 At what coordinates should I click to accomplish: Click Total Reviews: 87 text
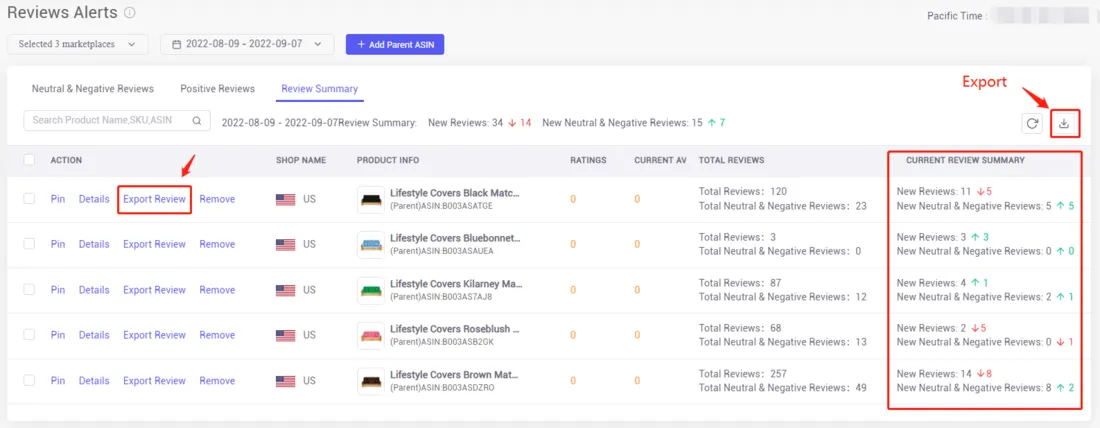coord(740,283)
